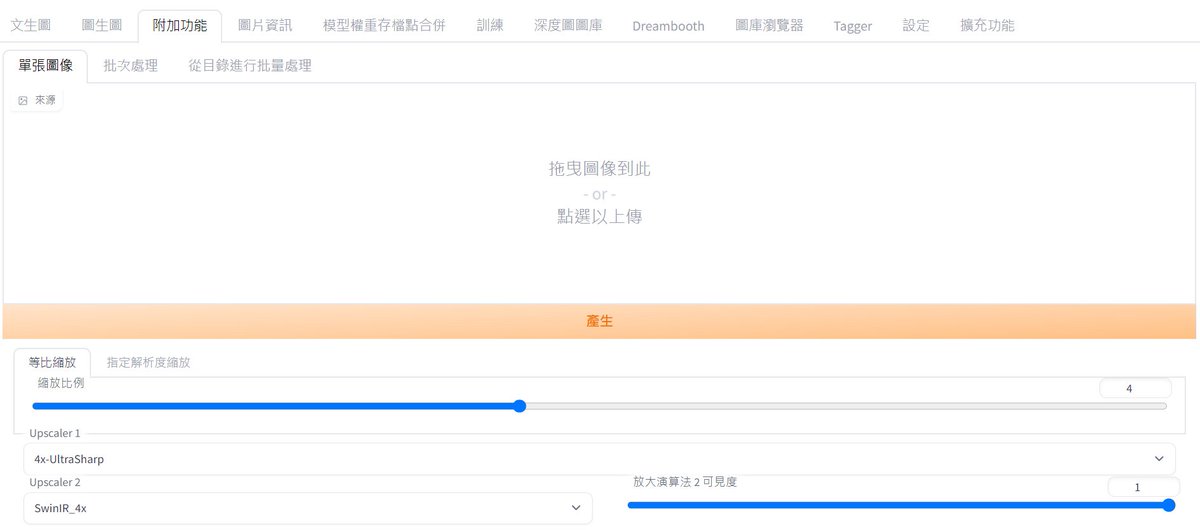
Task: Open the 訓練 tab
Action: click(490, 25)
